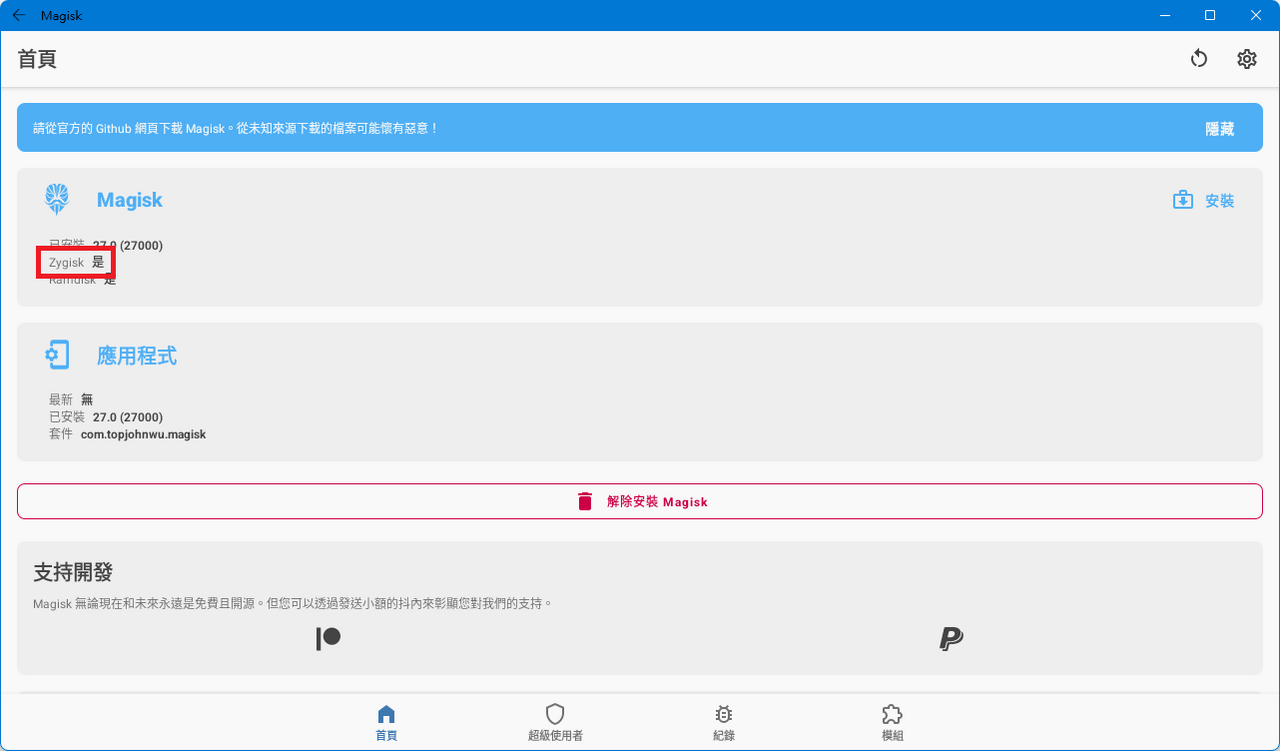Maximize the Magisk window
The image size is (1280, 751).
click(1210, 15)
